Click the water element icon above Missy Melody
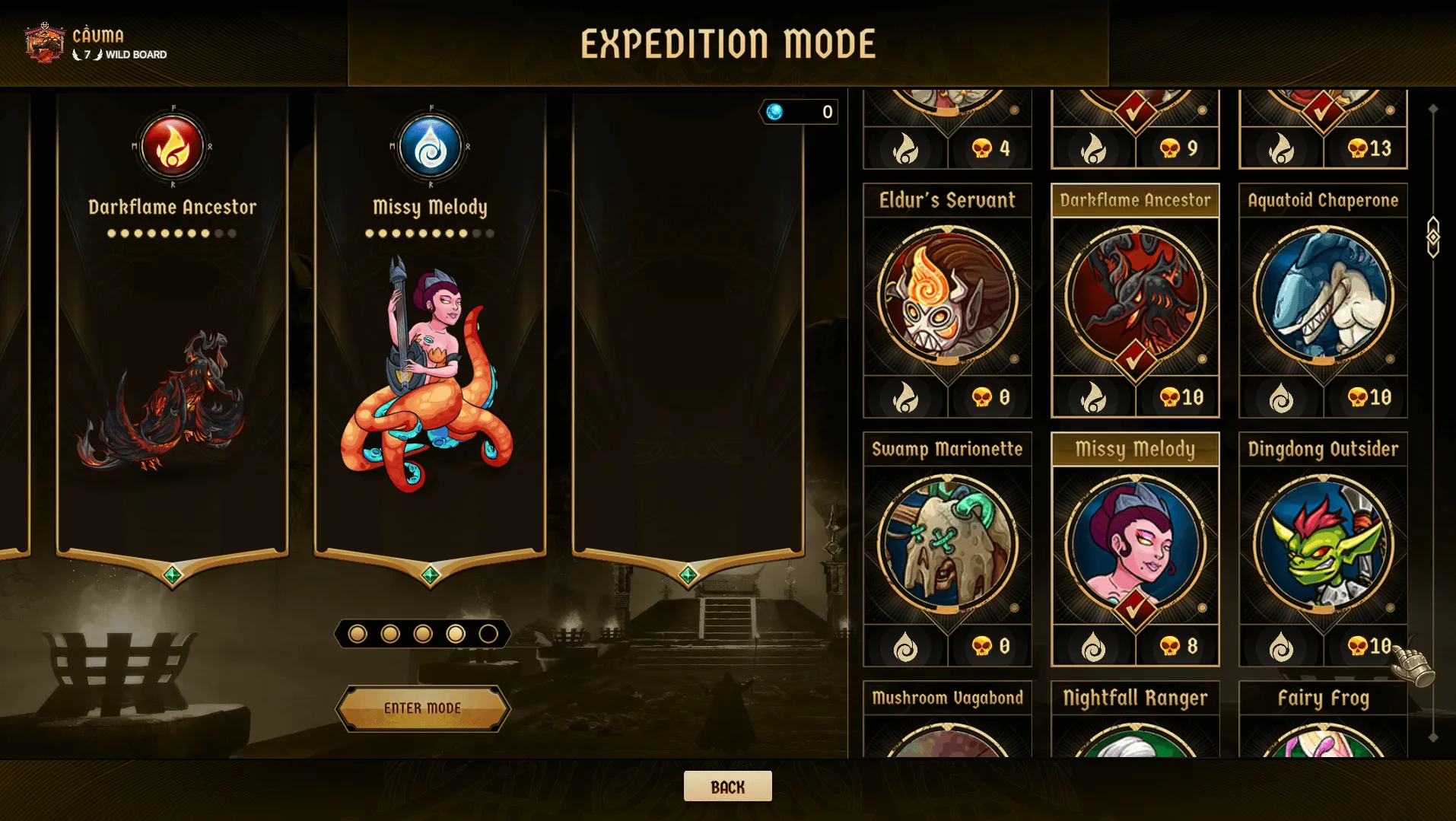The height and width of the screenshot is (821, 1456). pos(431,147)
